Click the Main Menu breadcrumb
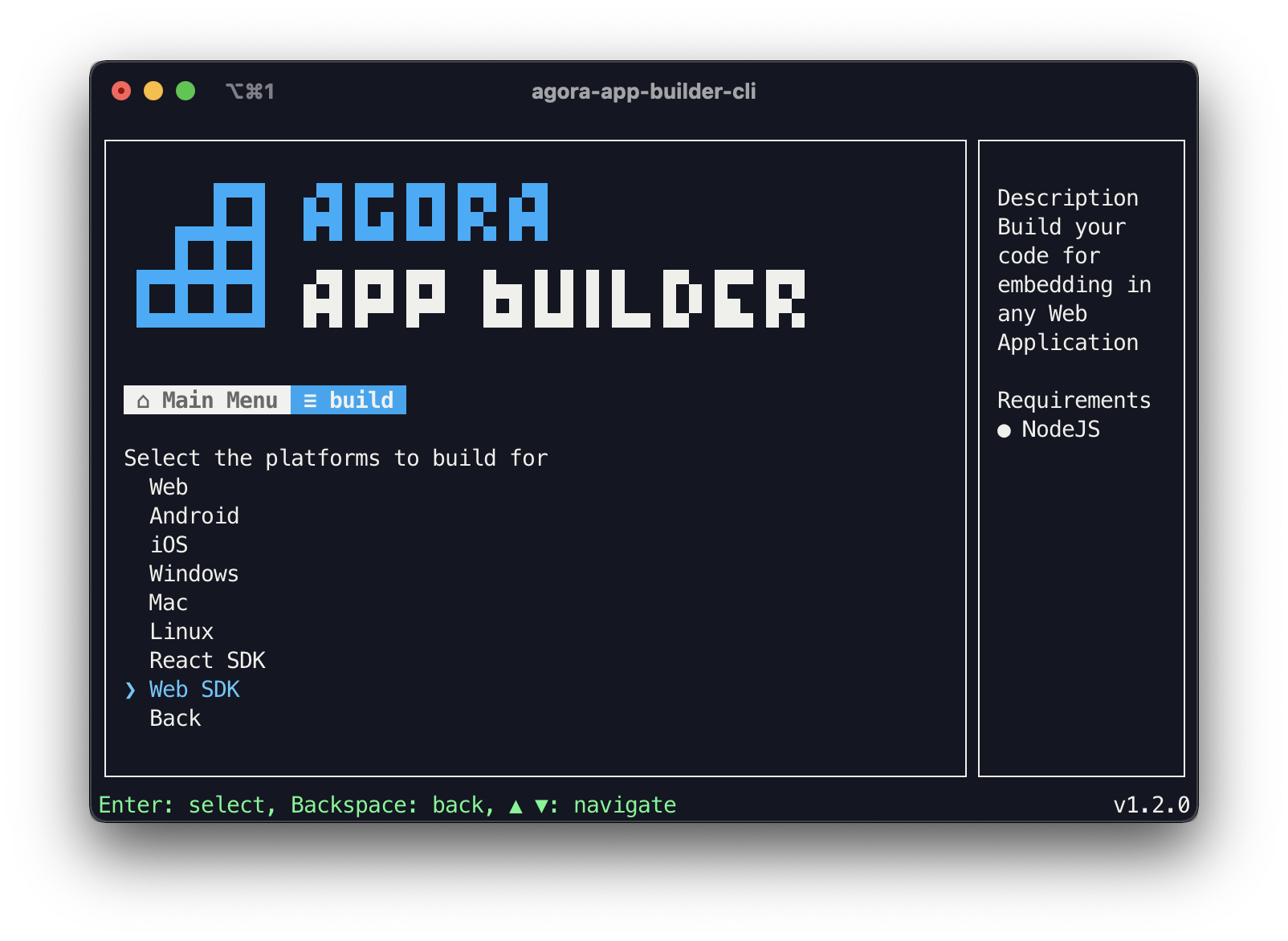The image size is (1288, 941). tap(207, 400)
